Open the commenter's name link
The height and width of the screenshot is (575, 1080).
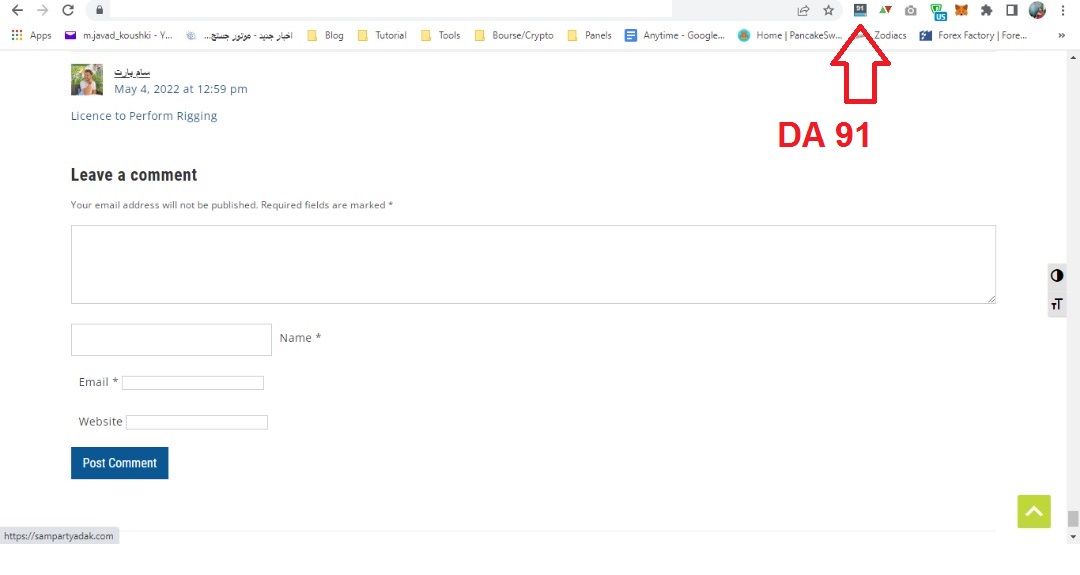tap(132, 72)
